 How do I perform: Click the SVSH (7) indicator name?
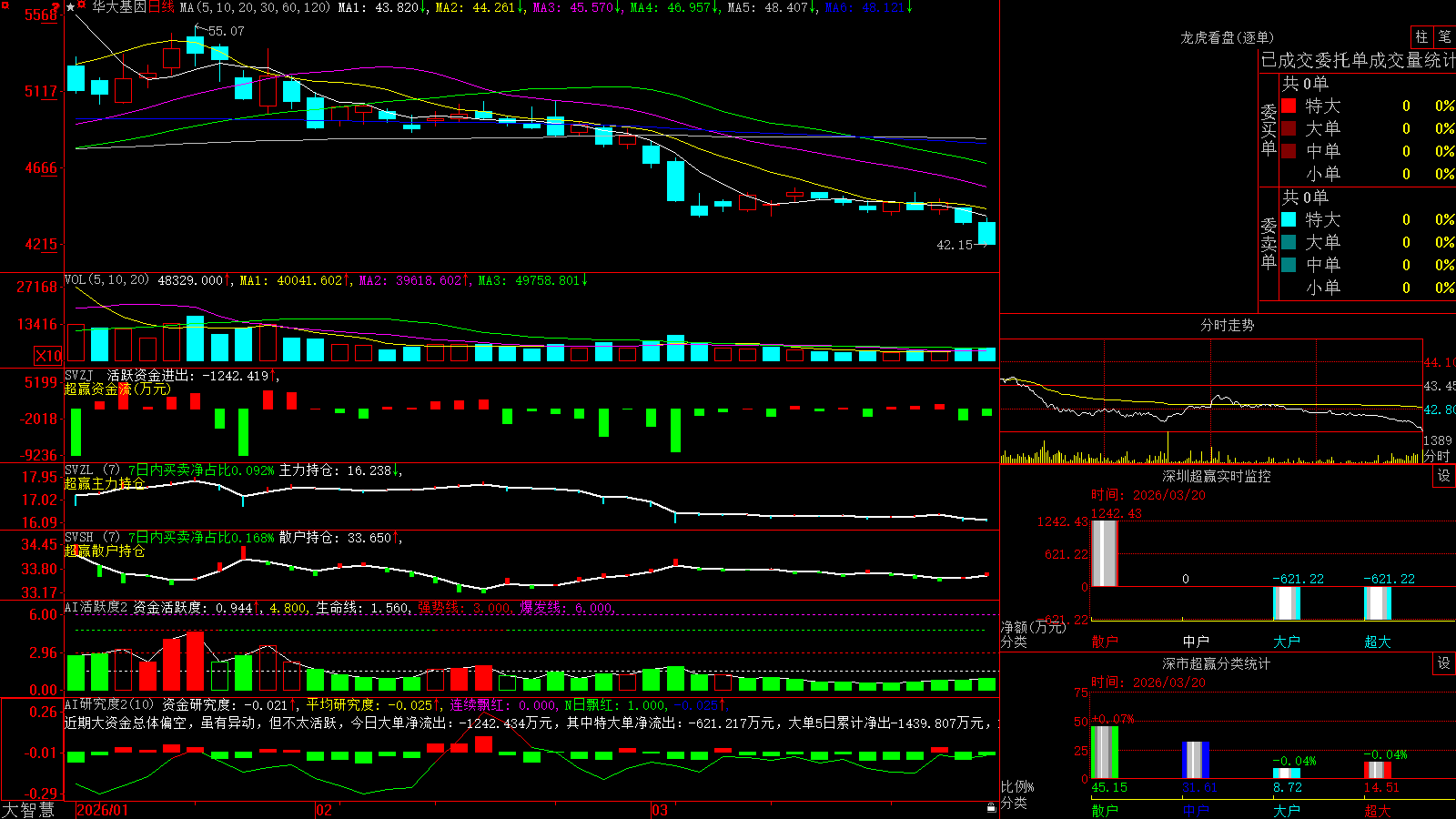coord(93,538)
